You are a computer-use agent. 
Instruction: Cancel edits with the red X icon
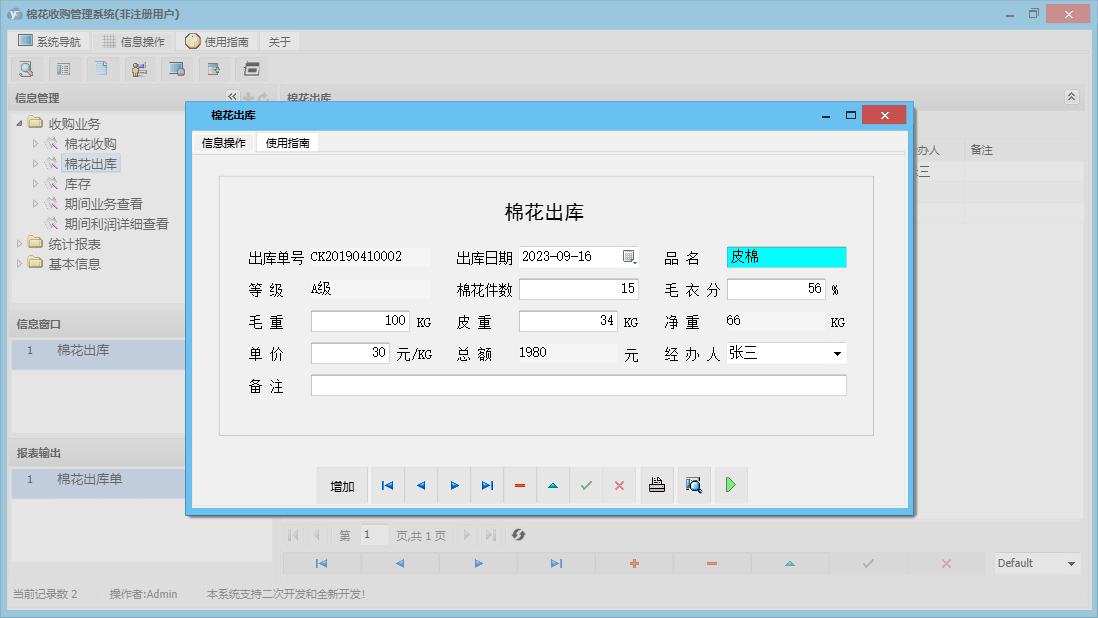(619, 485)
